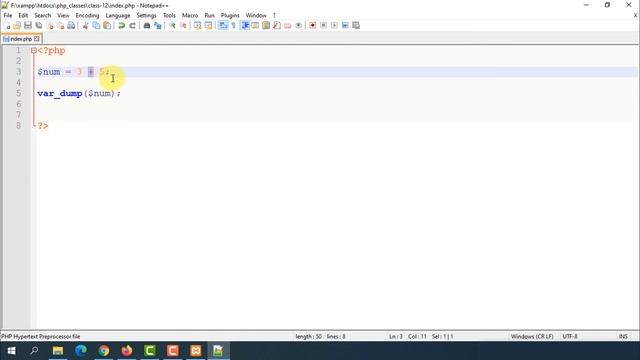Click the Open file toolbar icon
This screenshot has width=640, height=360.
(17, 25)
